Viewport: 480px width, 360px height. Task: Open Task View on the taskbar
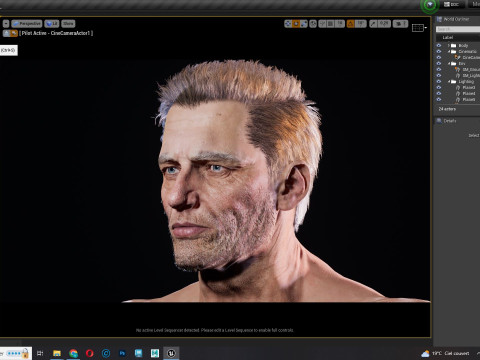[x=40, y=353]
